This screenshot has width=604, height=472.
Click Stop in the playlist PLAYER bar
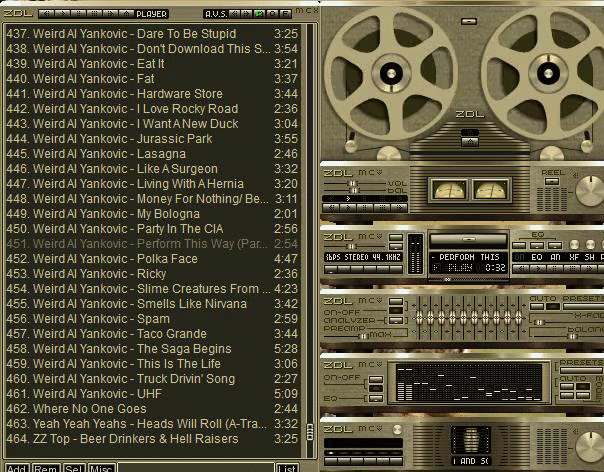click(x=95, y=14)
